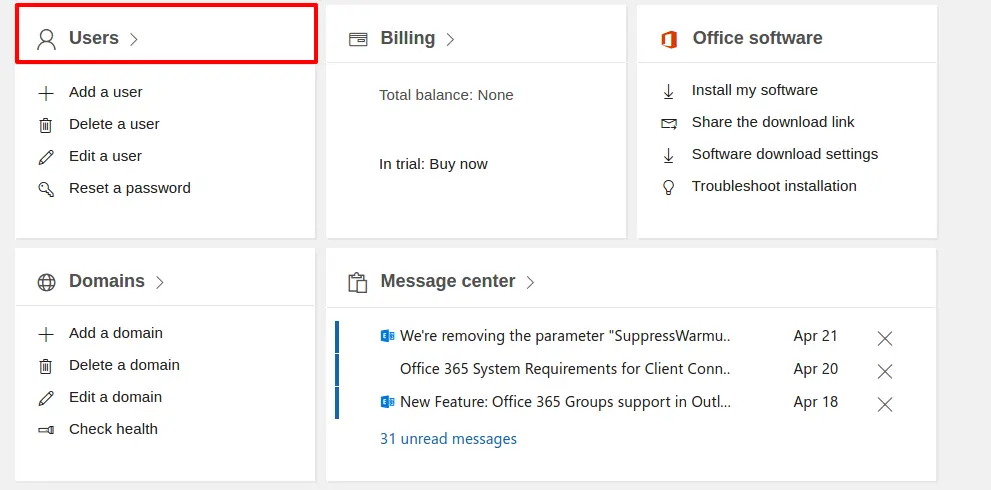Click the pencil icon beside Edit a user

coord(46,157)
